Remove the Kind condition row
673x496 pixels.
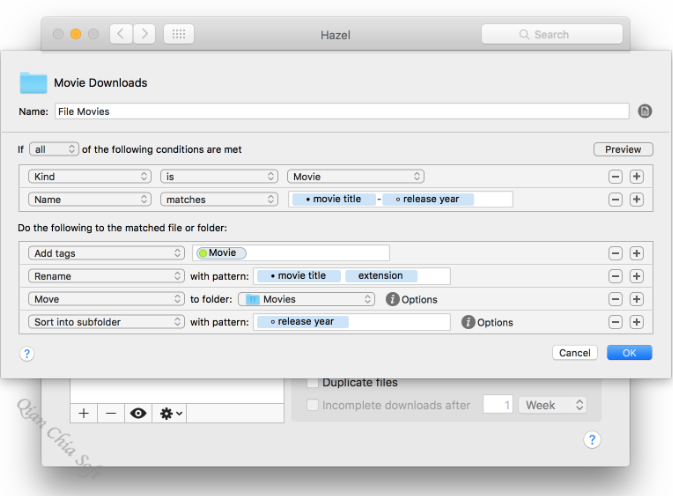615,176
